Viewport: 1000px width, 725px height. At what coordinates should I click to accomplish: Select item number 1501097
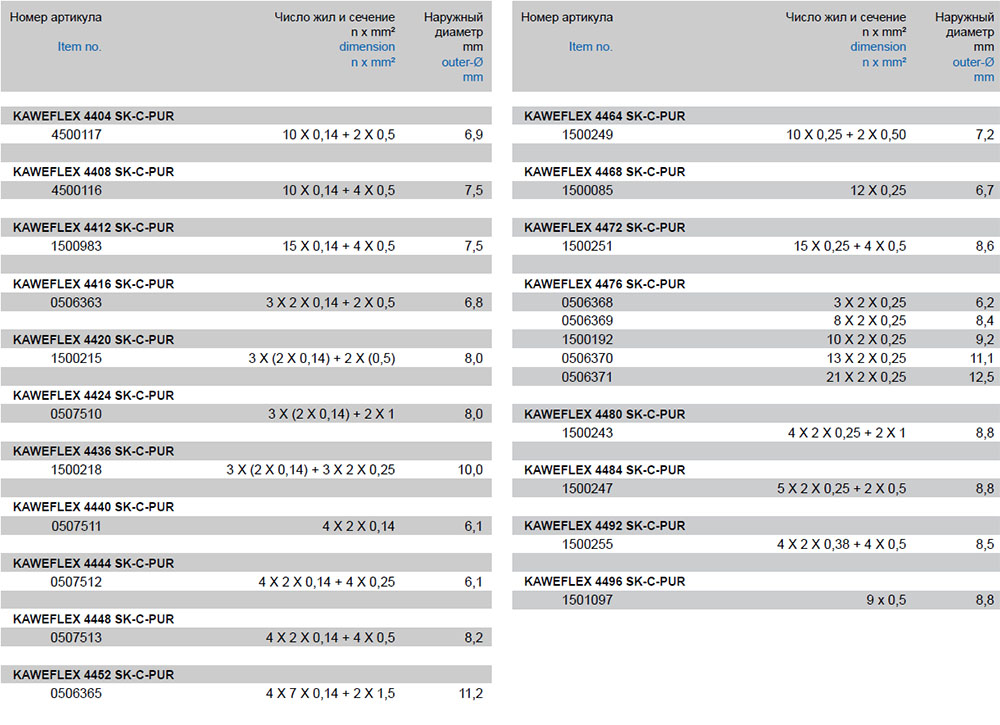[x=587, y=600]
